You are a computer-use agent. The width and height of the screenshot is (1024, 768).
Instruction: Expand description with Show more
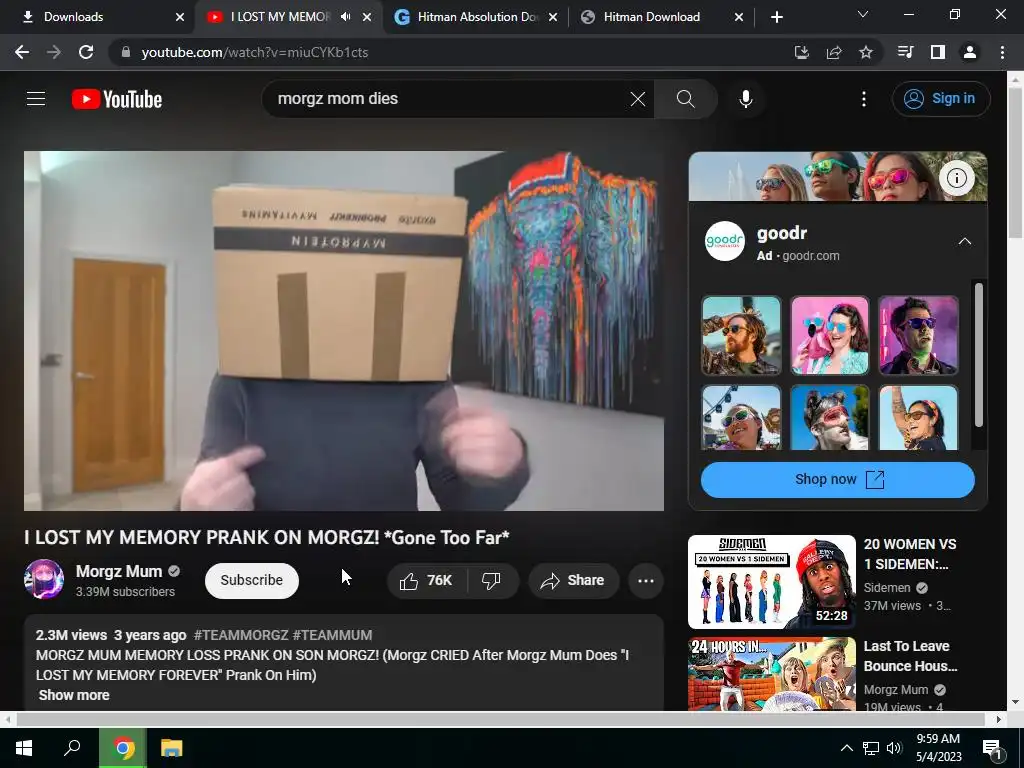pyautogui.click(x=74, y=695)
